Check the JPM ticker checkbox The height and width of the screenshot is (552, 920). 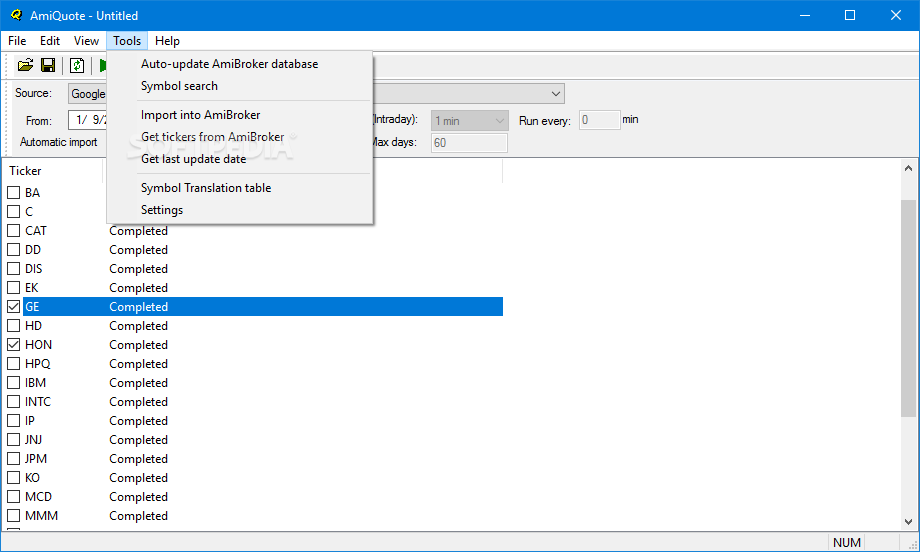click(x=13, y=458)
